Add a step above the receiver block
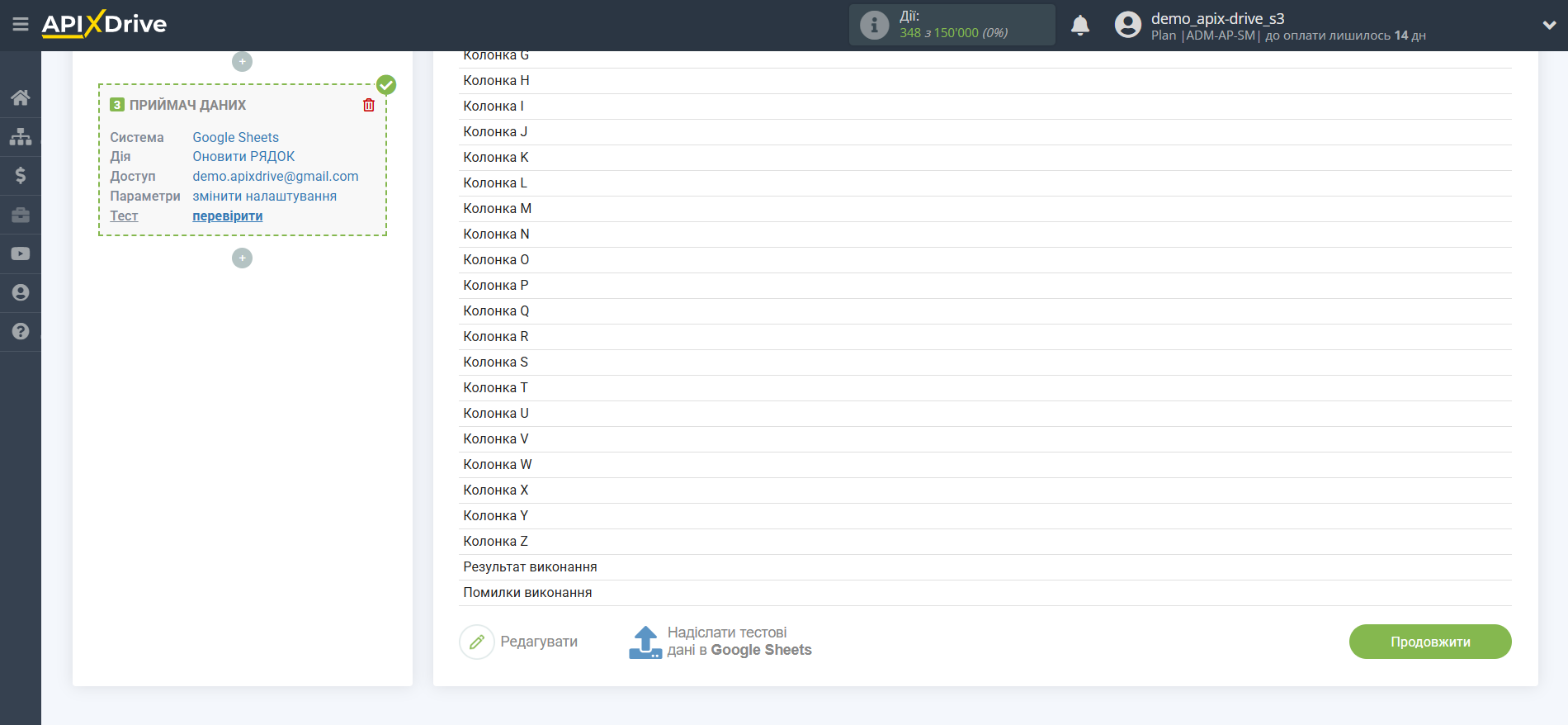This screenshot has width=1568, height=725. tap(242, 61)
